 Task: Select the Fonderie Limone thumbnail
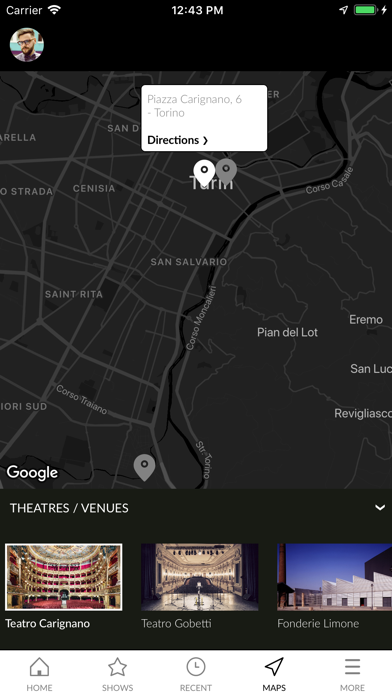(334, 577)
